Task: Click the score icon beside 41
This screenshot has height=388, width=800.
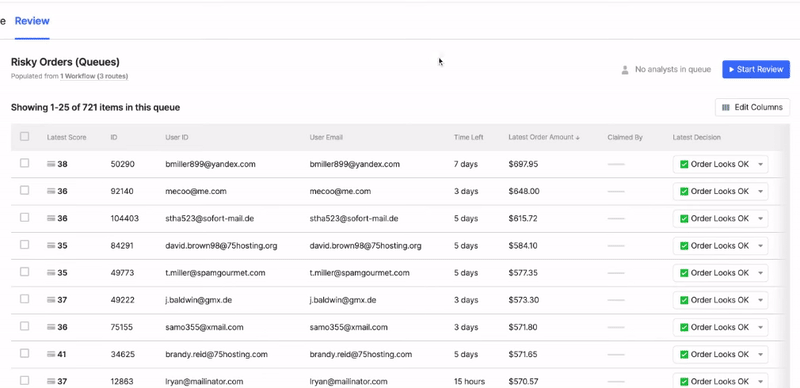Action: tap(51, 354)
